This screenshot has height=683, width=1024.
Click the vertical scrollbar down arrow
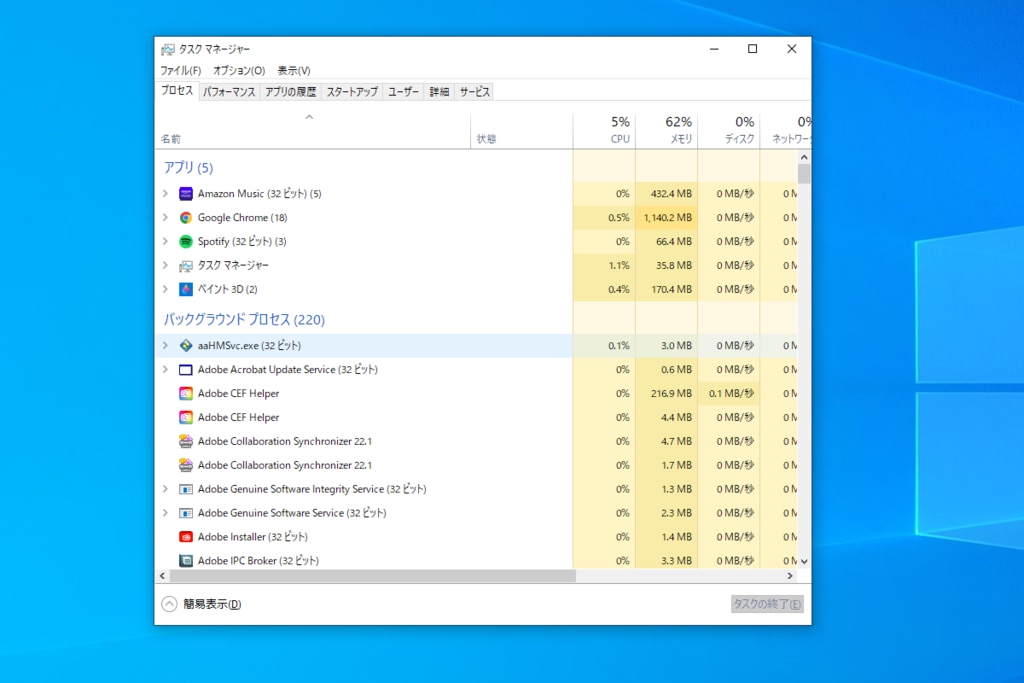804,561
